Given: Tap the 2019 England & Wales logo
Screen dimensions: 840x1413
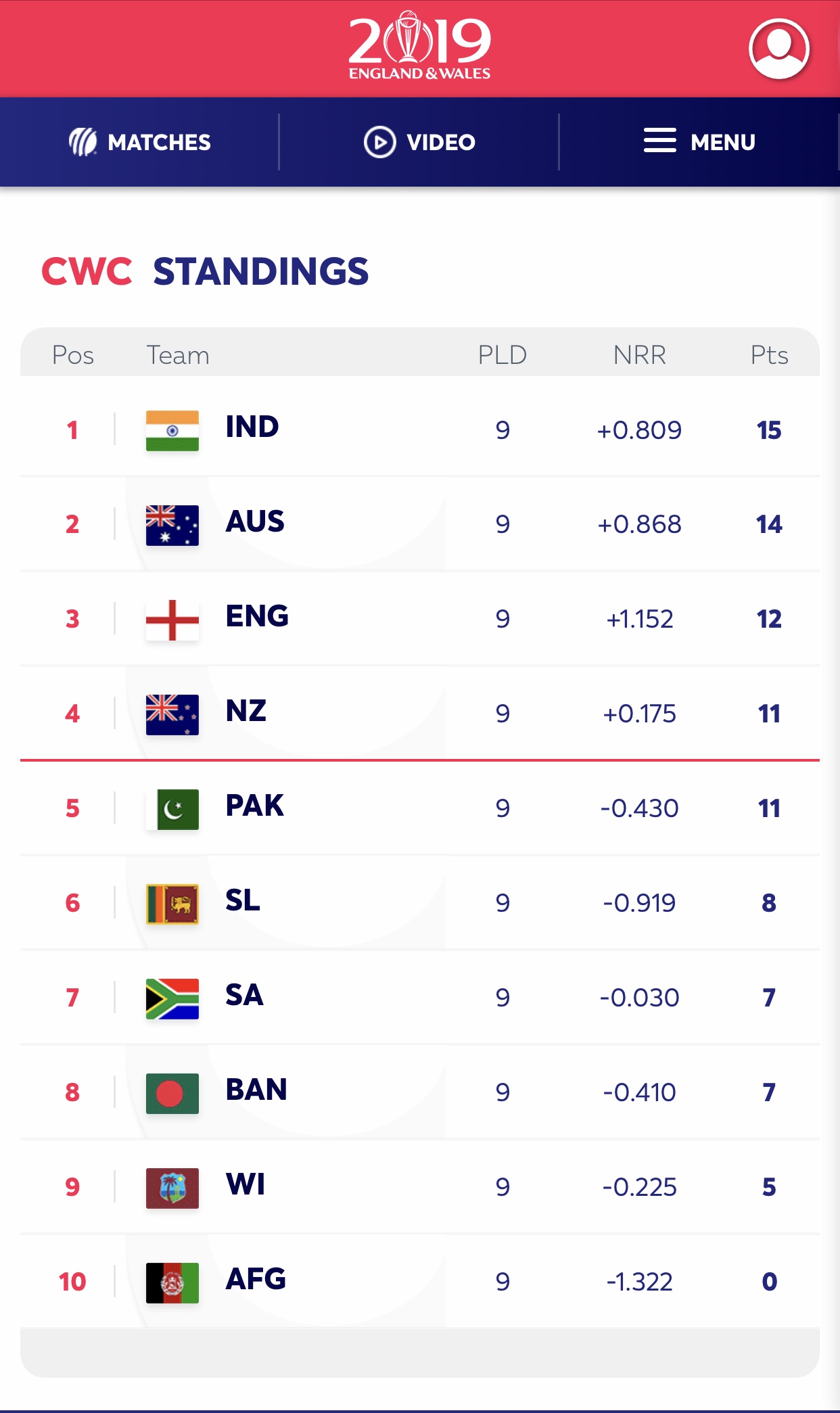Looking at the screenshot, I should tap(419, 46).
